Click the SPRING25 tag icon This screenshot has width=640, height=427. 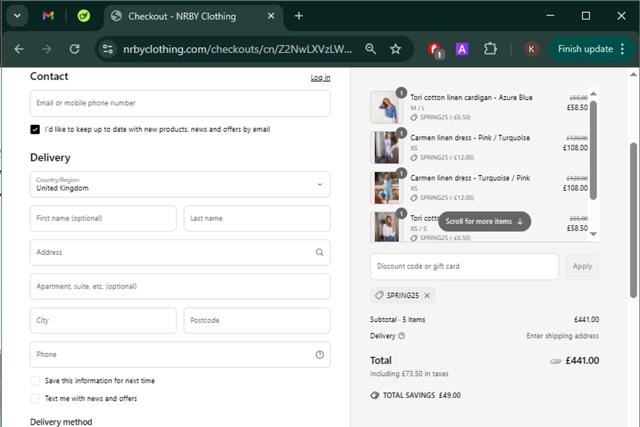379,295
